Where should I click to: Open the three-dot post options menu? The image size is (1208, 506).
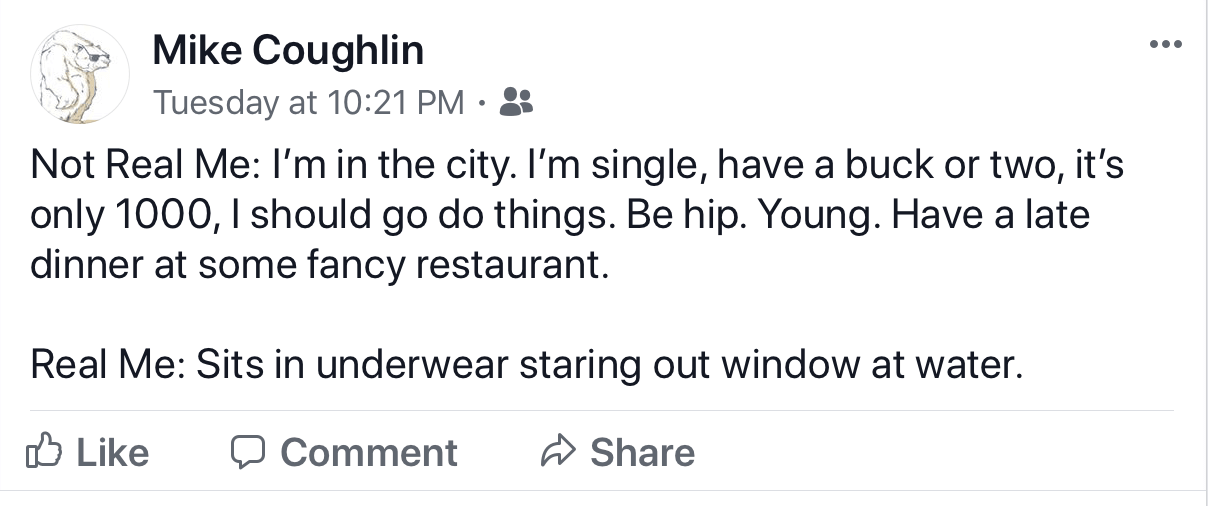tap(1166, 44)
